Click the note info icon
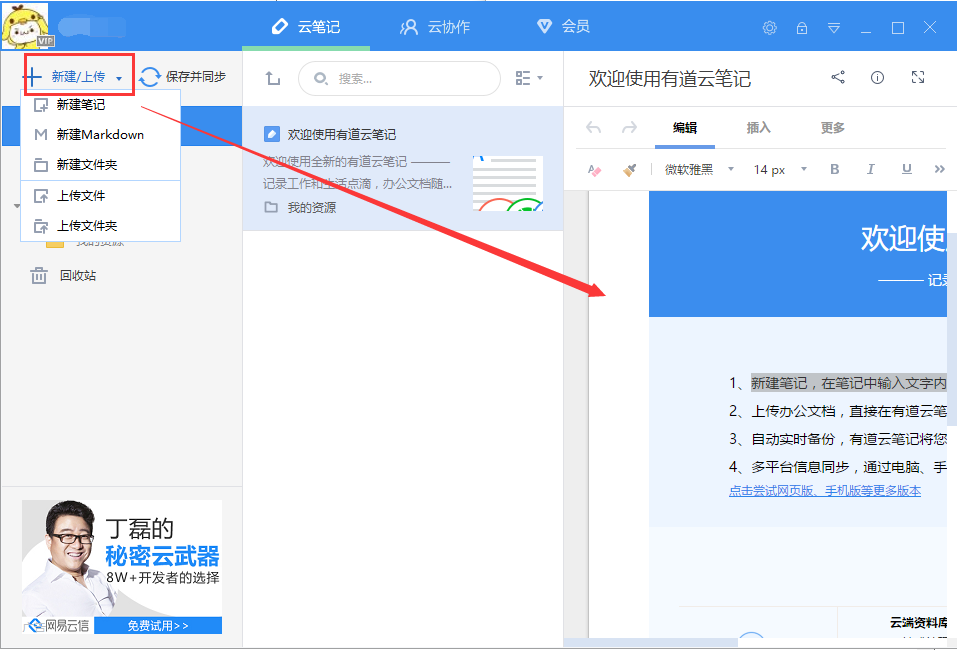The width and height of the screenshot is (957, 650). tap(877, 77)
